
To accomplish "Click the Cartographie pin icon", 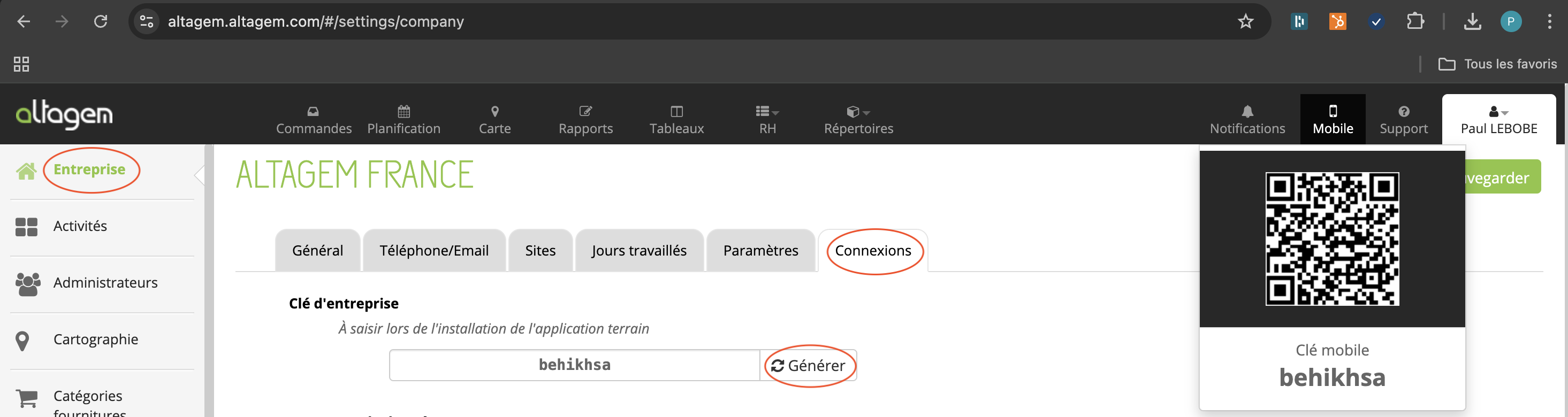I will (22, 341).
